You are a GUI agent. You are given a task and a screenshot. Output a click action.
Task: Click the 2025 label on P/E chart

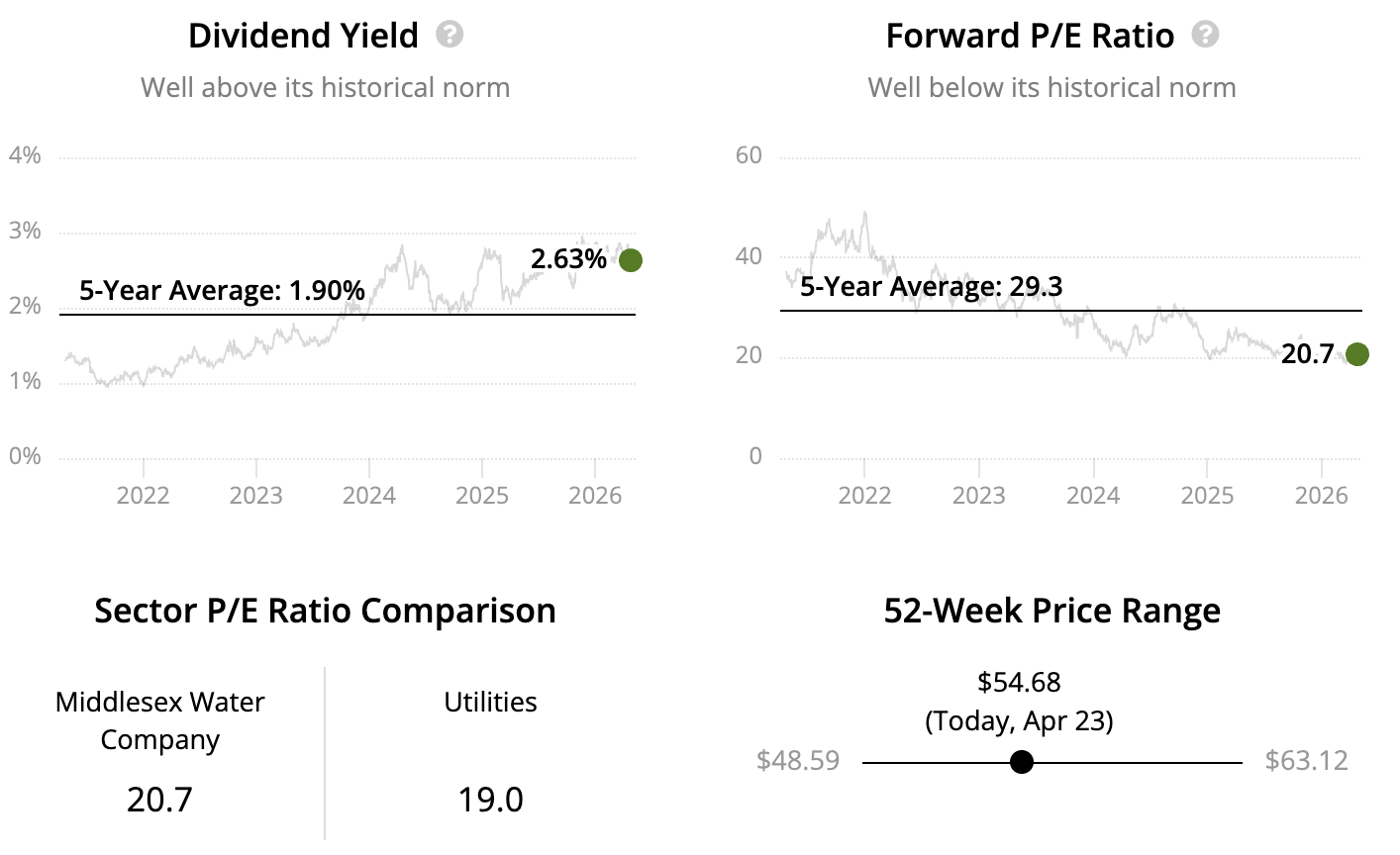(1207, 495)
